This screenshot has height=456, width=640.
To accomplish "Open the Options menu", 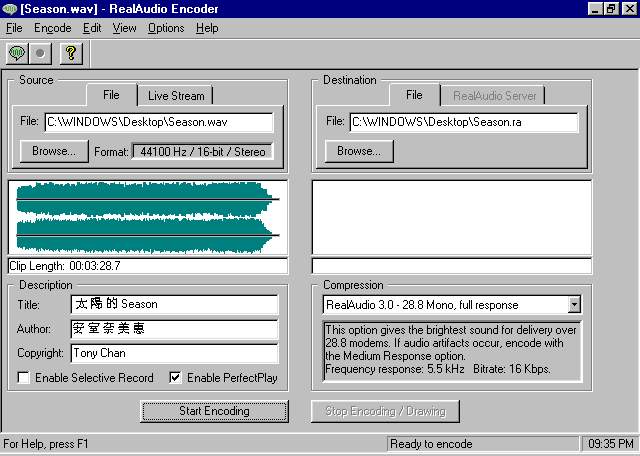I will 166,28.
